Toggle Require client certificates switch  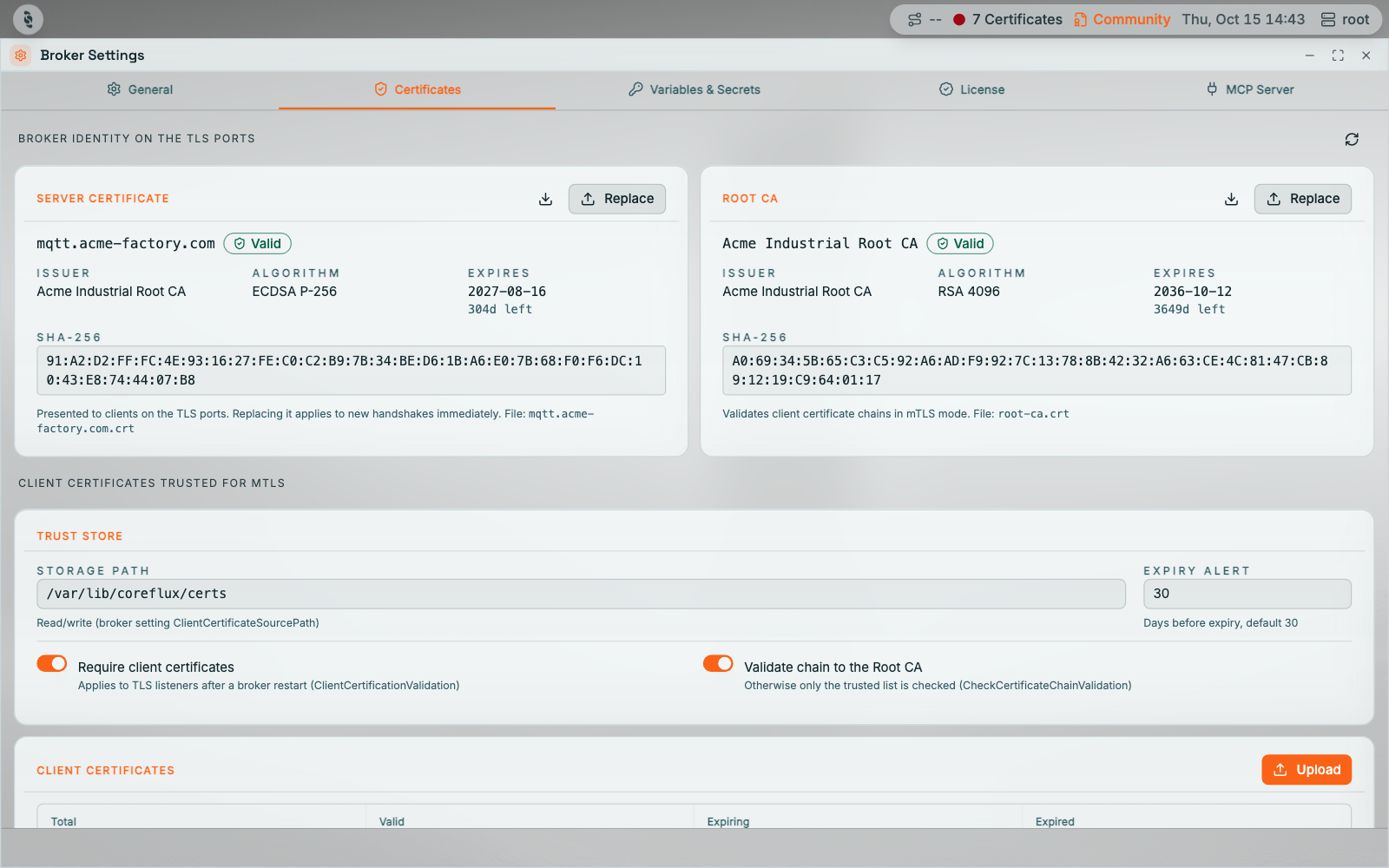pyautogui.click(x=52, y=664)
